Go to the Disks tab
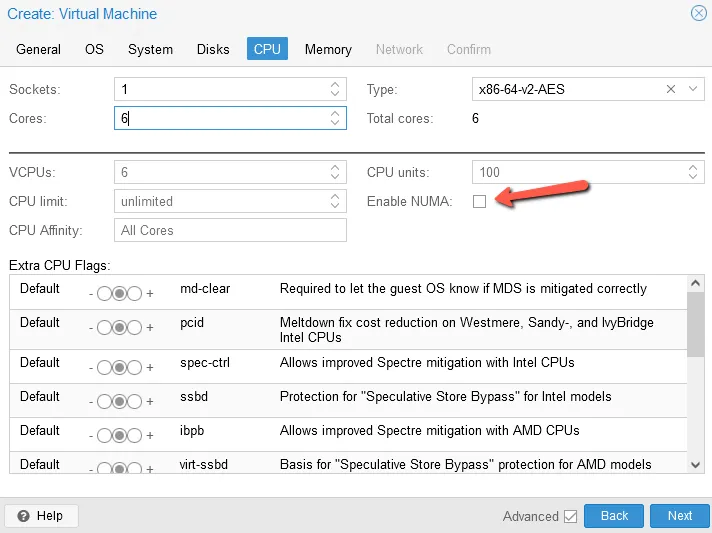712x533 pixels. point(213,49)
